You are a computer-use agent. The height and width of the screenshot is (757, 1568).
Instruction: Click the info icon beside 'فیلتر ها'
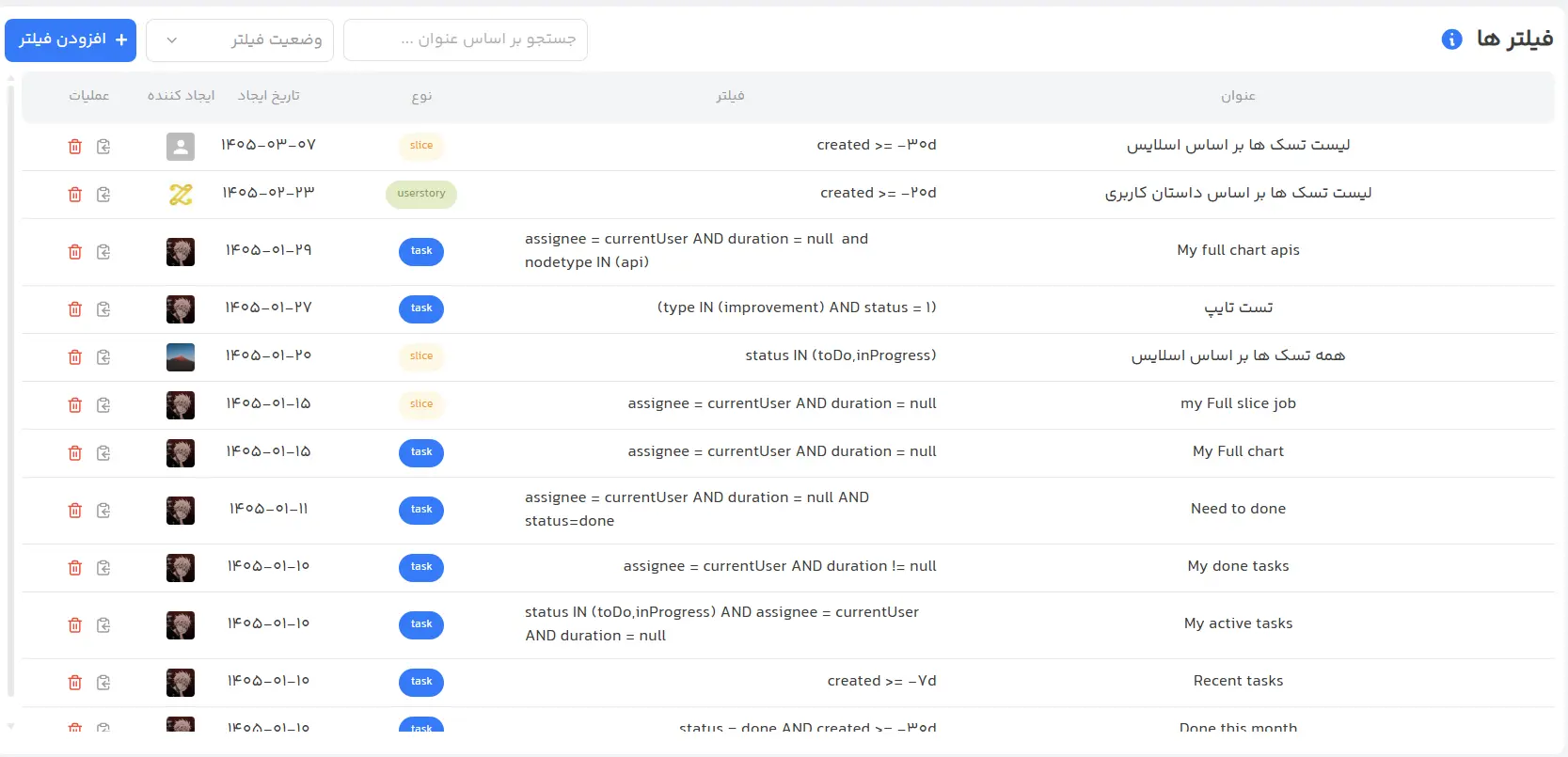point(1451,39)
